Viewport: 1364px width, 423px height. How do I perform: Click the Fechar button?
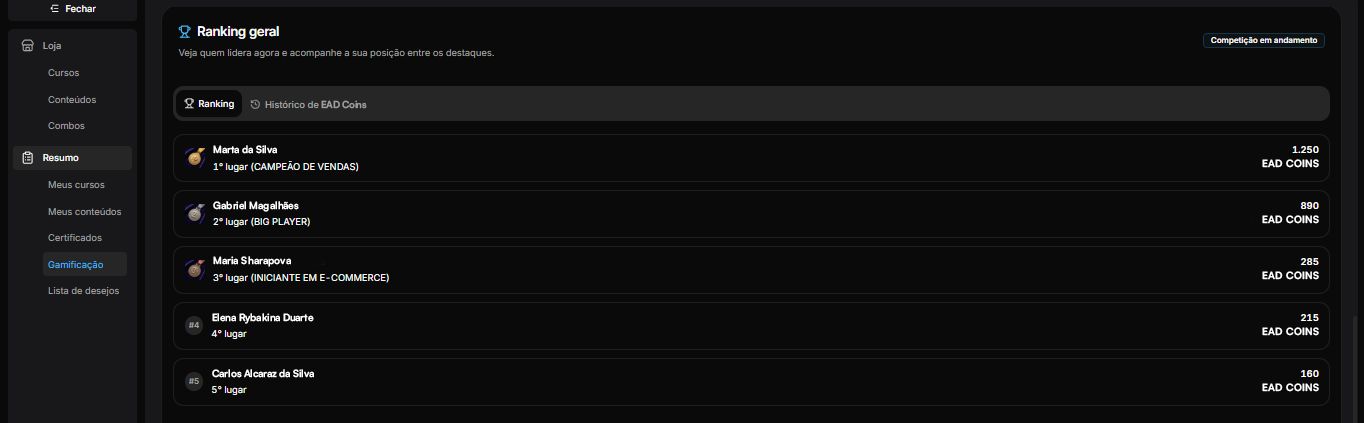[72, 9]
